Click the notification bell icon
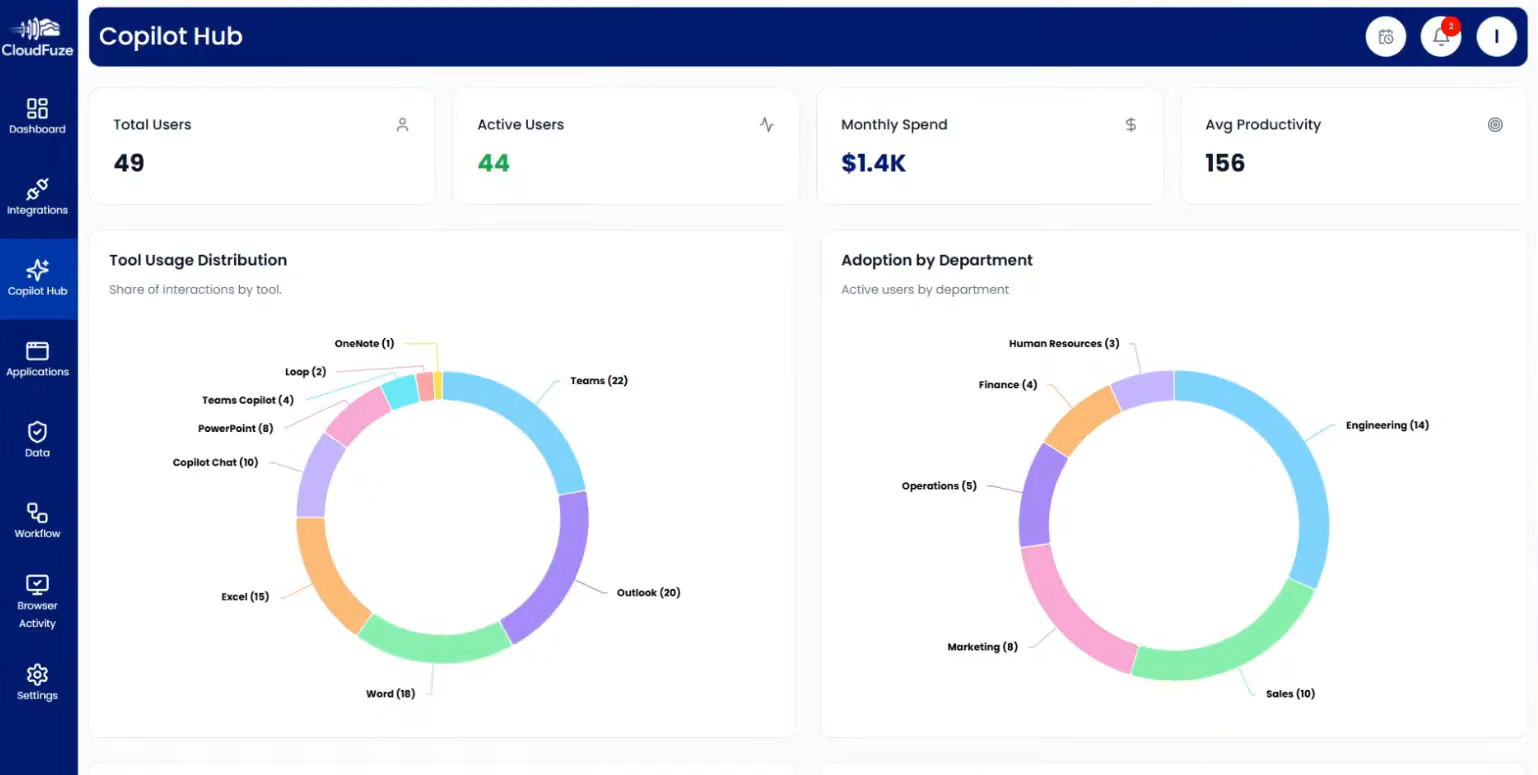The image size is (1538, 775). [x=1440, y=36]
